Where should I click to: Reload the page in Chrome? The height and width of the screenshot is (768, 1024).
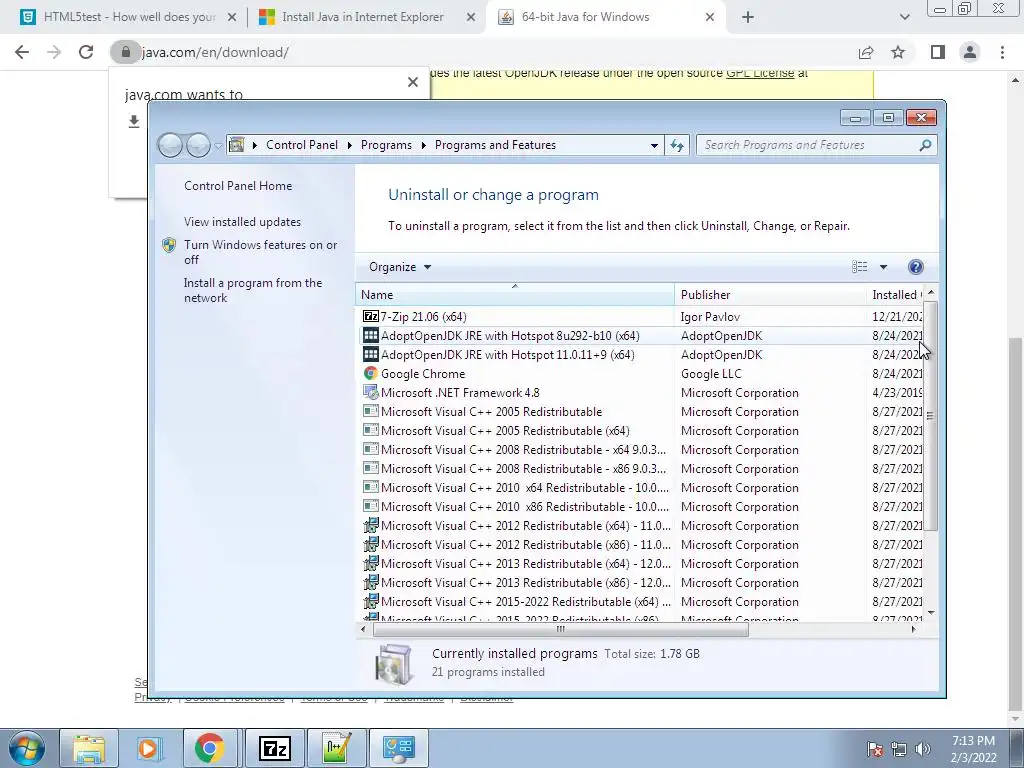point(86,52)
